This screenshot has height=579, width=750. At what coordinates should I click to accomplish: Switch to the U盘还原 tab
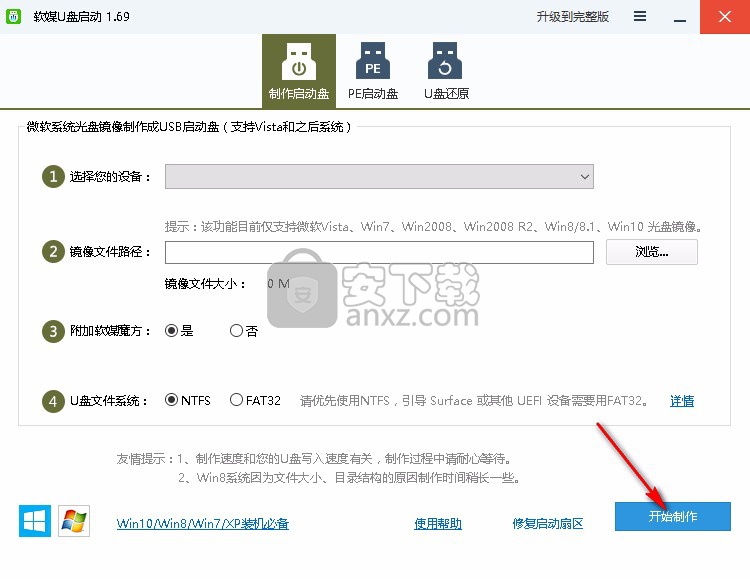[x=446, y=71]
